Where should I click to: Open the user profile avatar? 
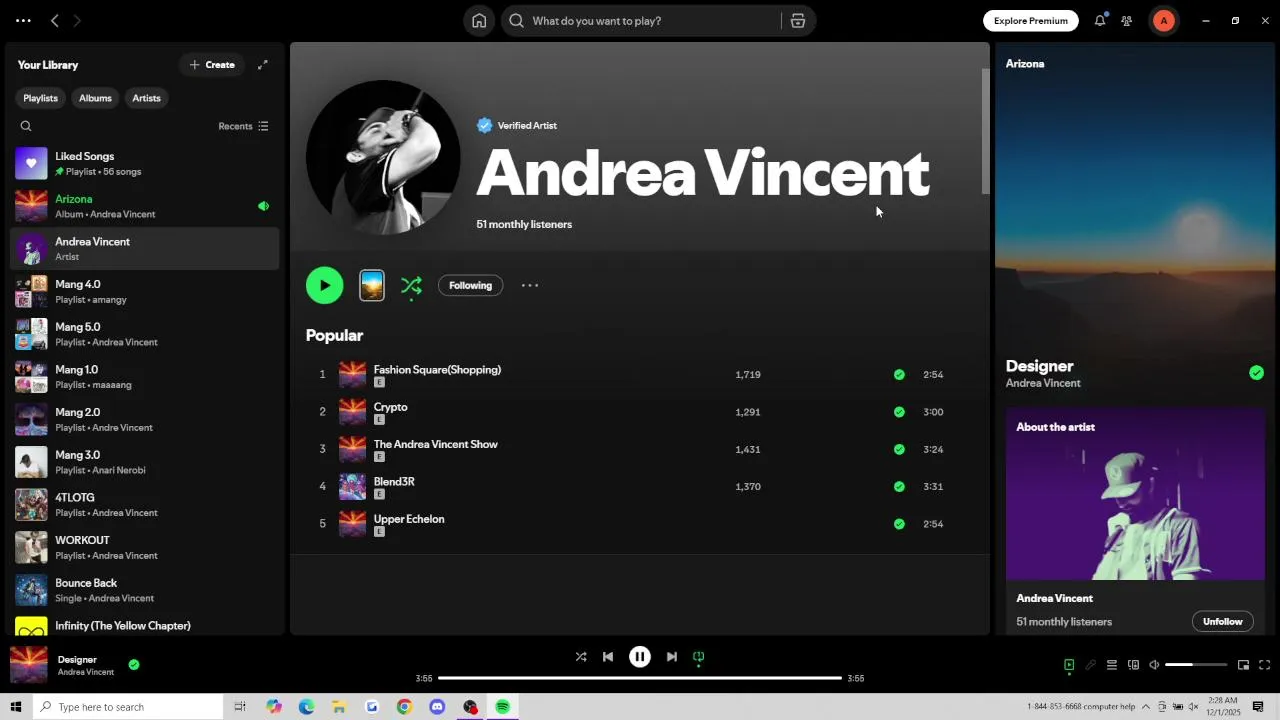pyautogui.click(x=1163, y=21)
